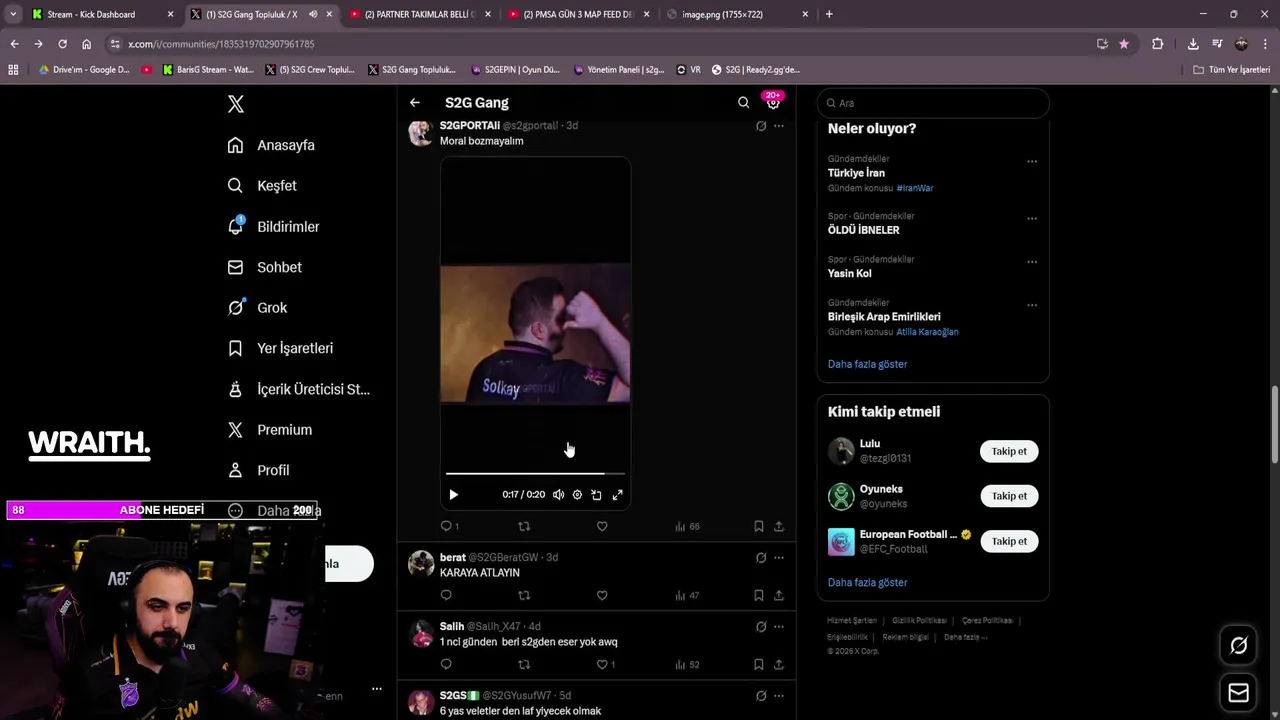Image resolution: width=1280 pixels, height=720 pixels.
Task: Open Premium in the sidebar
Action: tap(270, 430)
